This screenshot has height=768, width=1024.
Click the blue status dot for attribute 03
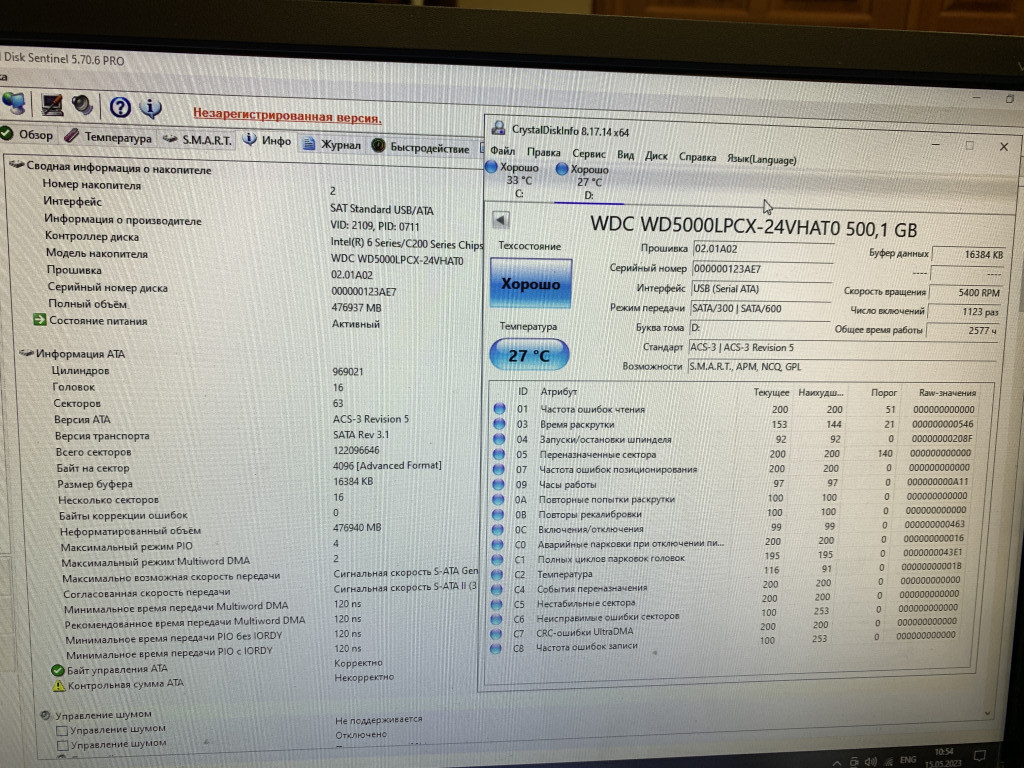click(x=500, y=423)
